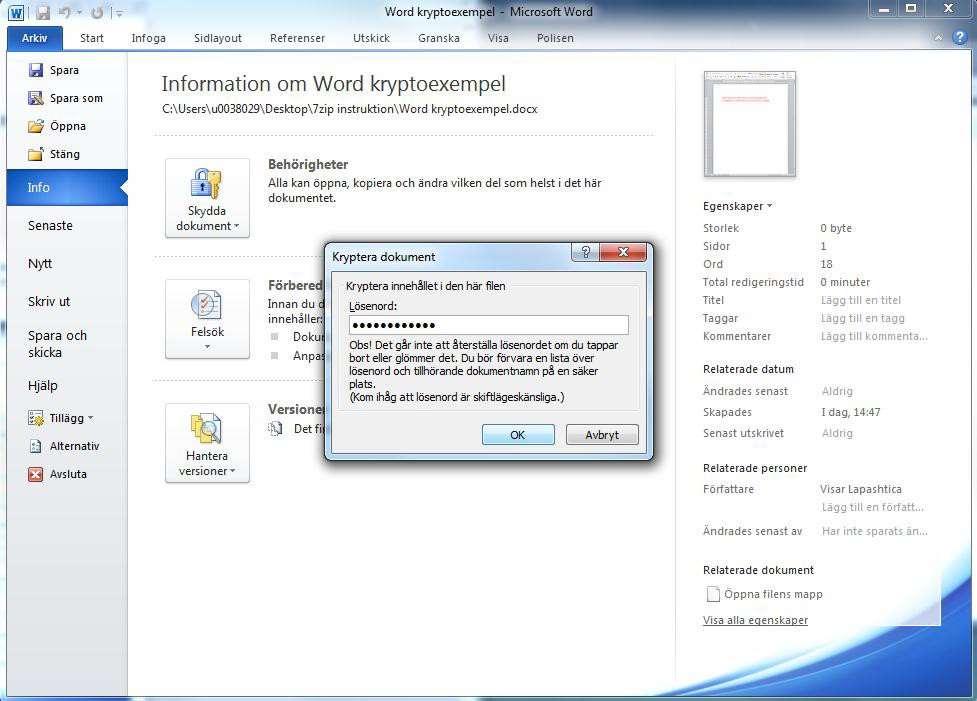Click Stäng in the backstage menu
Screen dimensions: 977x701
tap(65, 154)
